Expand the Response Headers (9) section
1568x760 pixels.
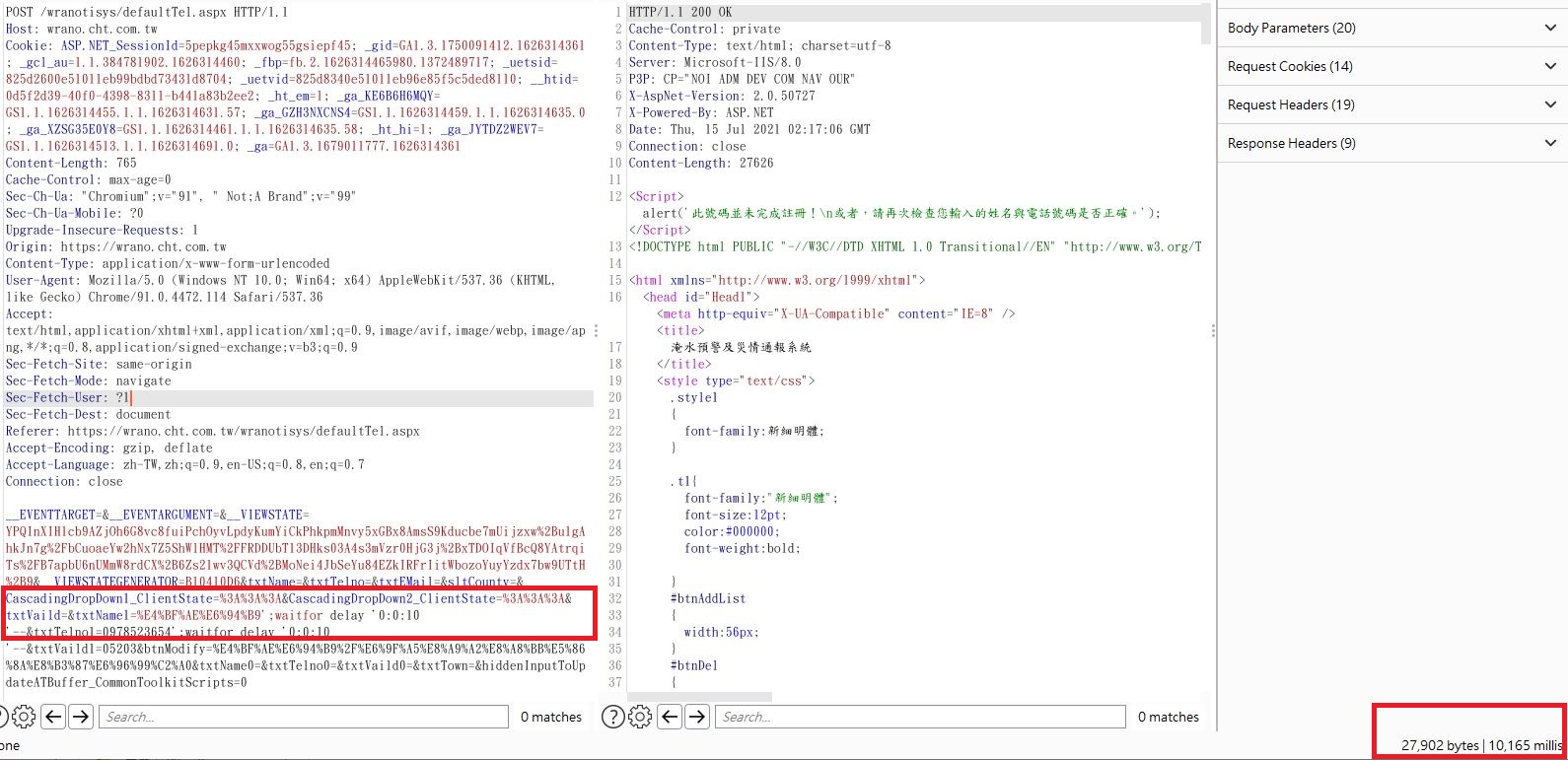(1392, 143)
